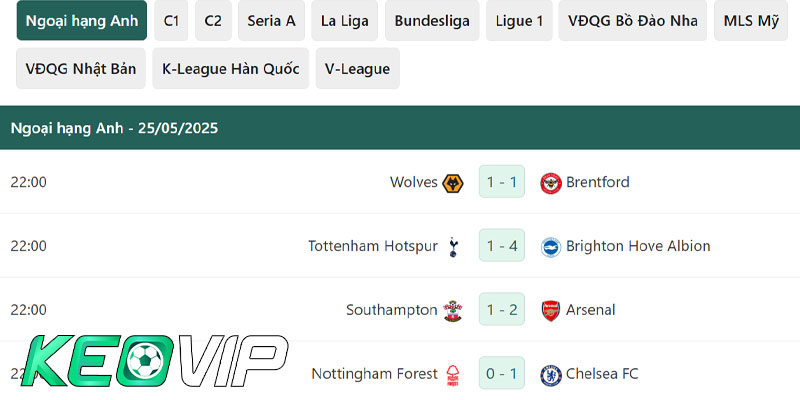Click the Nottingham Forest crest icon

[x=453, y=374]
